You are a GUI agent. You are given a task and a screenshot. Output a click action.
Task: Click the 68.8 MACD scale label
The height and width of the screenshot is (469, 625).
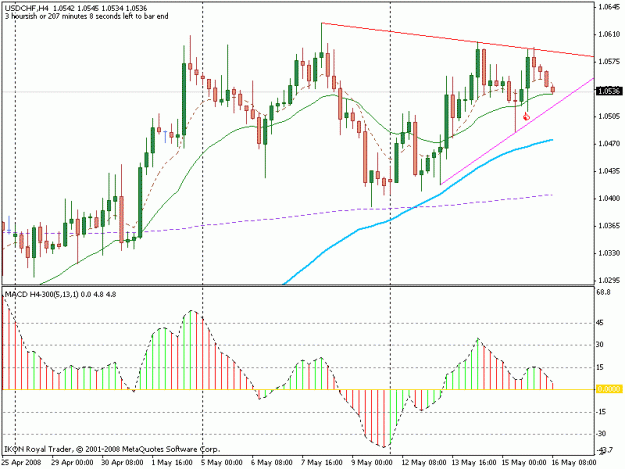603,292
